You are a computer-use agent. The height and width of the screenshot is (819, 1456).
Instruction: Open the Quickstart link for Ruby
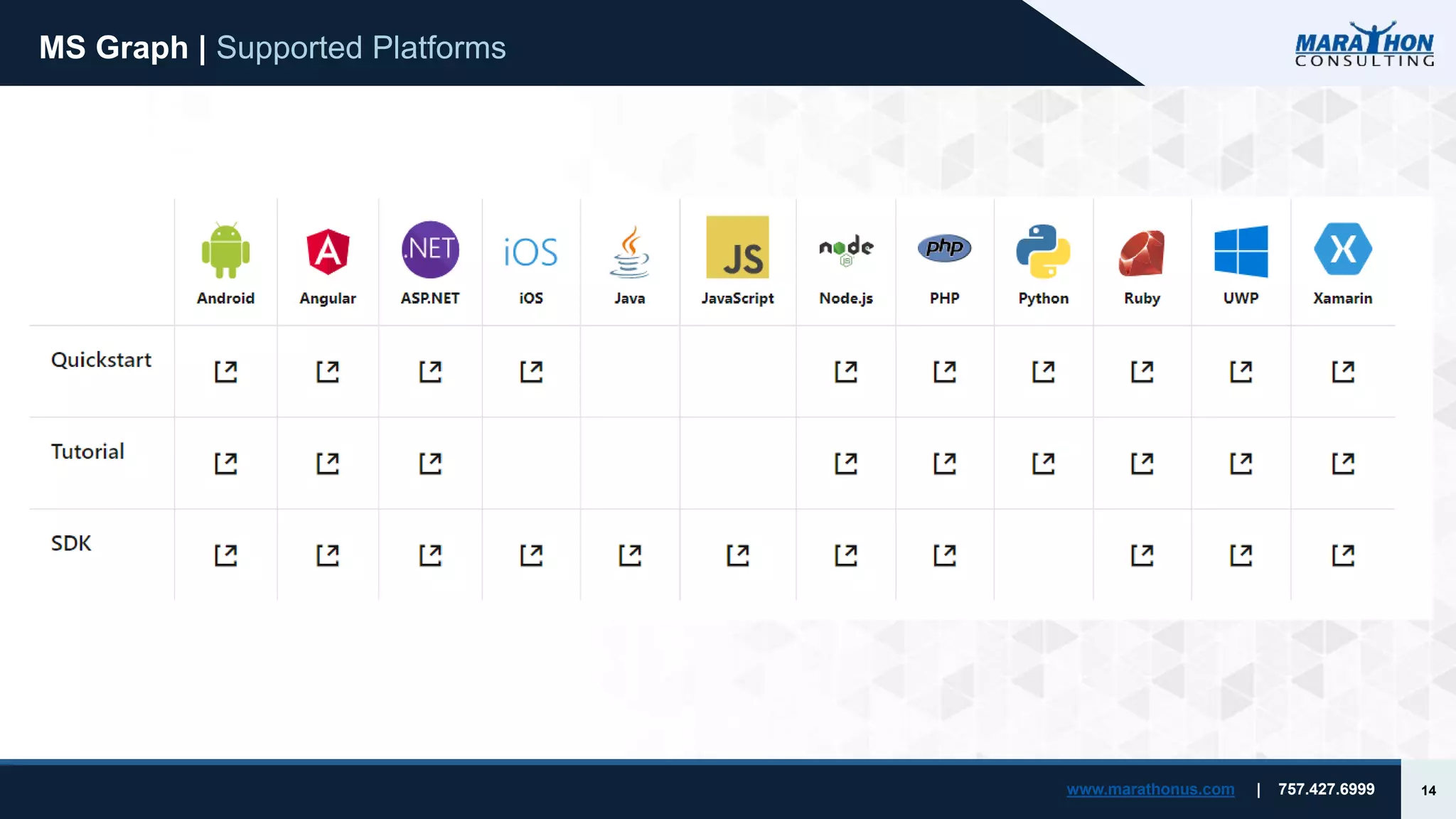[1142, 371]
